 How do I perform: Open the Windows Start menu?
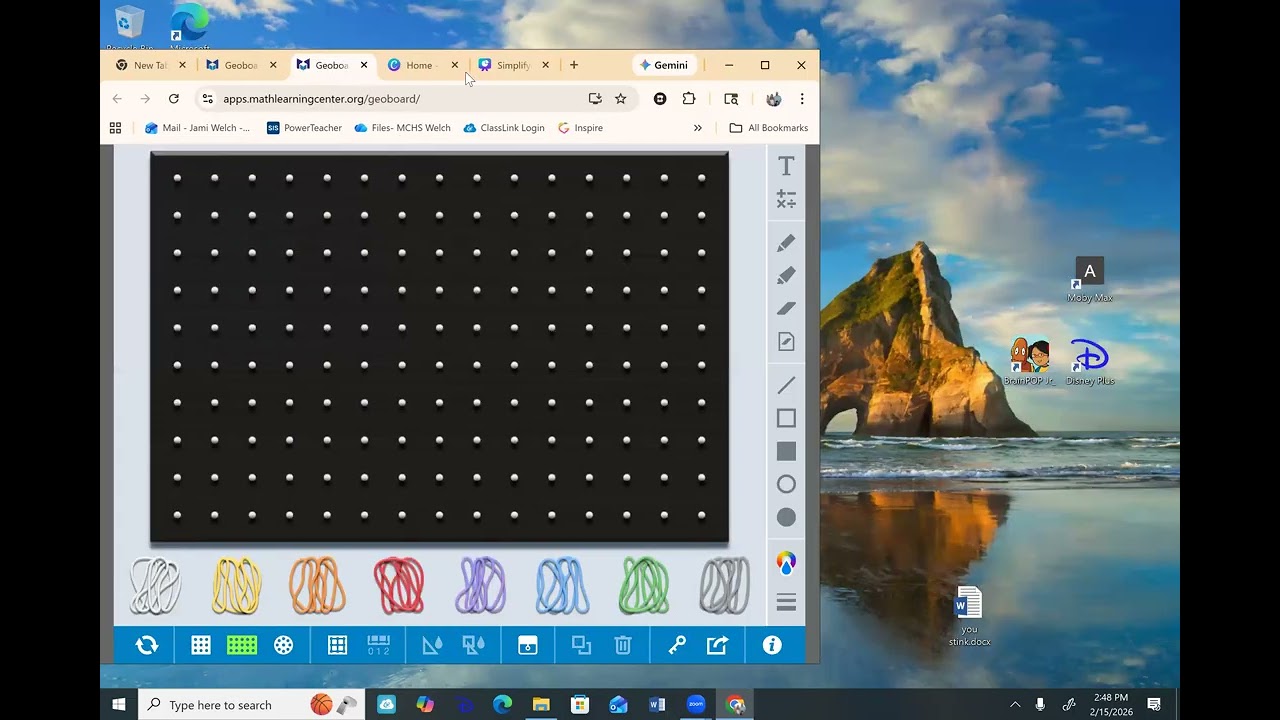(x=119, y=705)
